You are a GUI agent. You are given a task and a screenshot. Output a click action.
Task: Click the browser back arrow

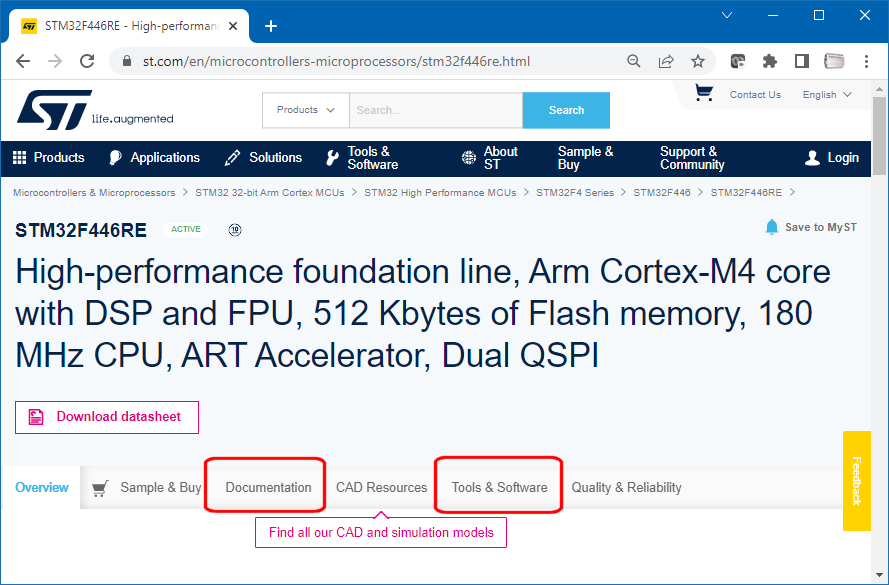coord(23,61)
